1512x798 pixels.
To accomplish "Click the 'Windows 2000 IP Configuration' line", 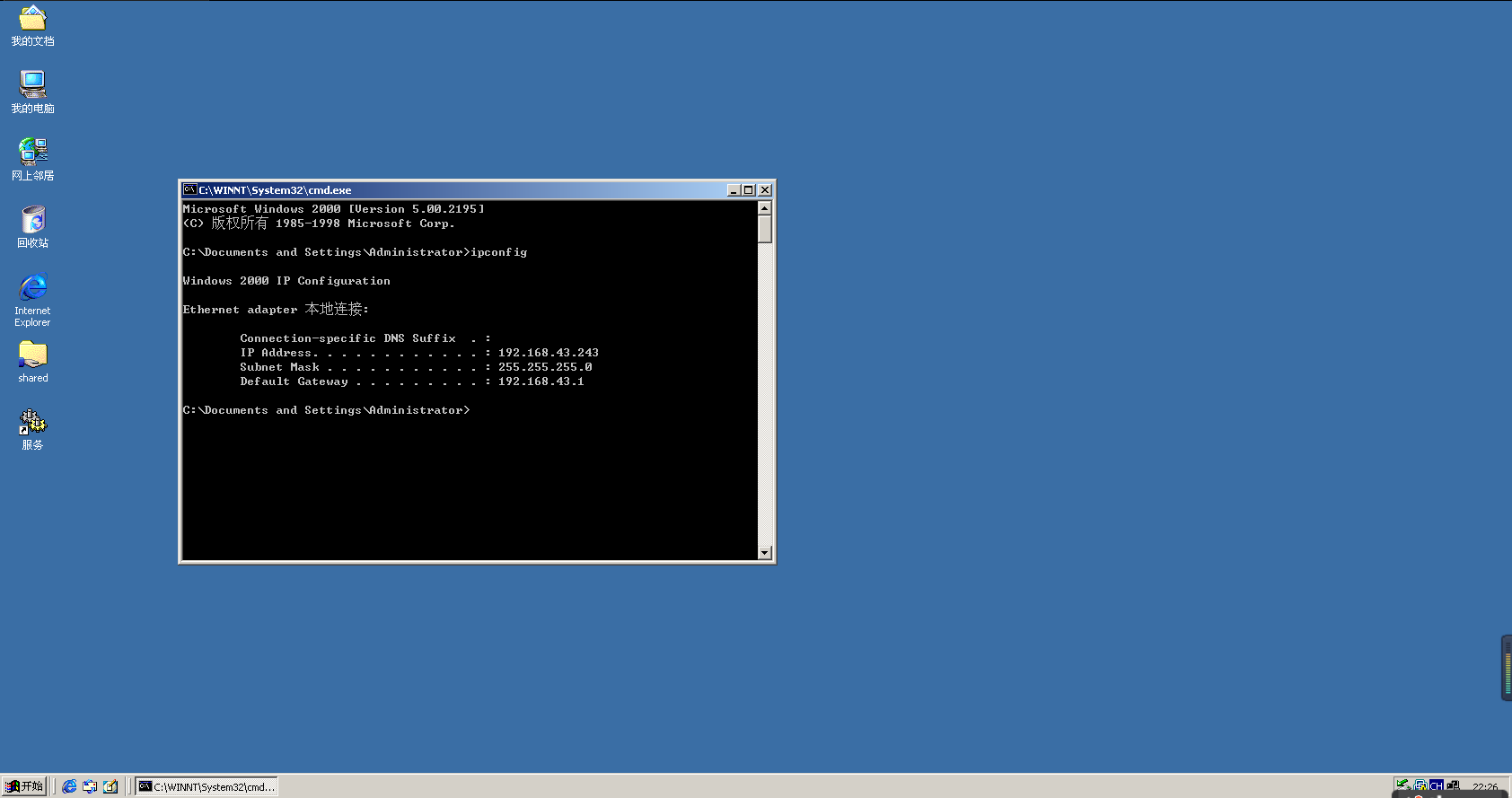I will click(x=286, y=281).
